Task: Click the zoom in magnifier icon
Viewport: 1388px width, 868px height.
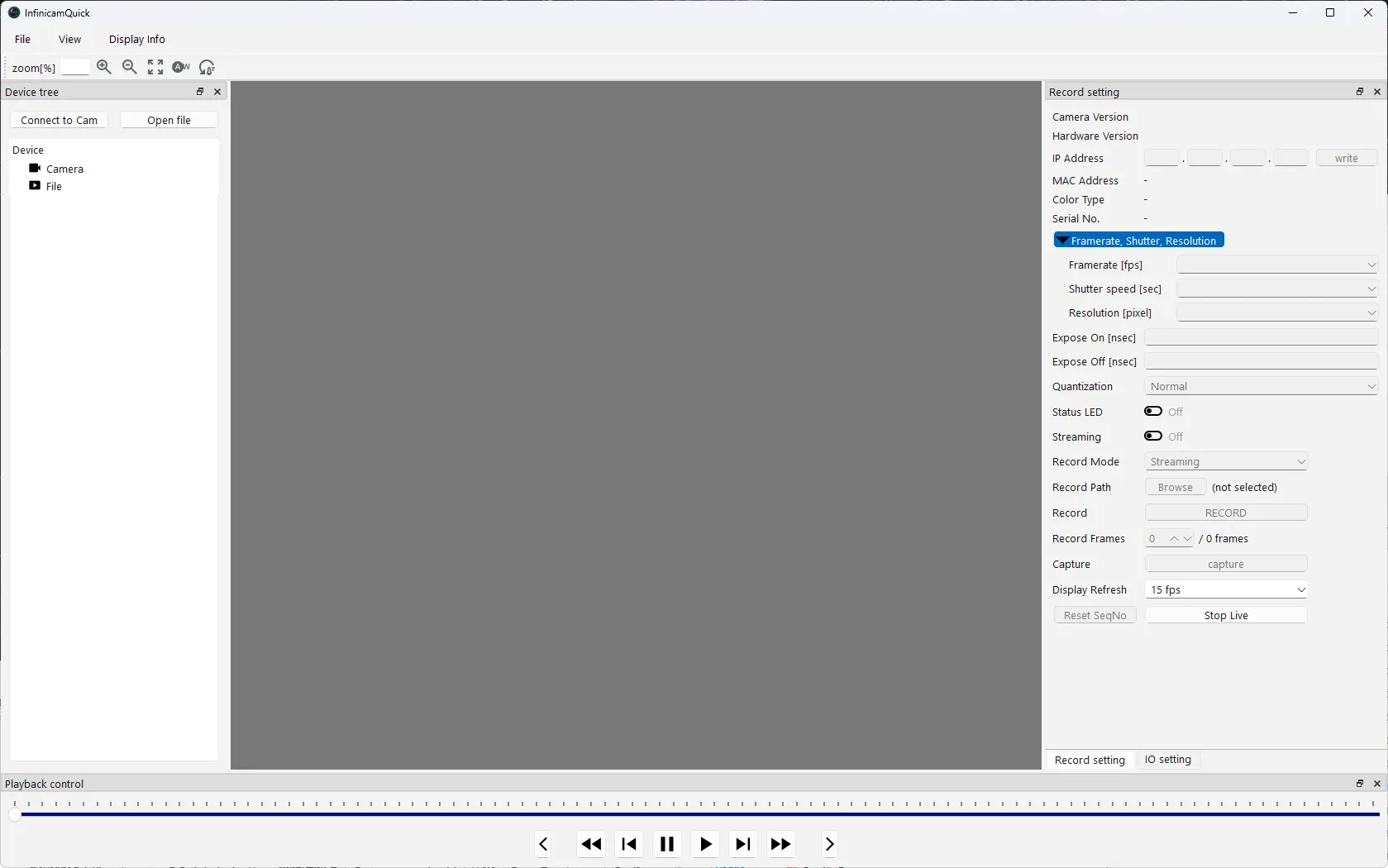Action: [104, 67]
